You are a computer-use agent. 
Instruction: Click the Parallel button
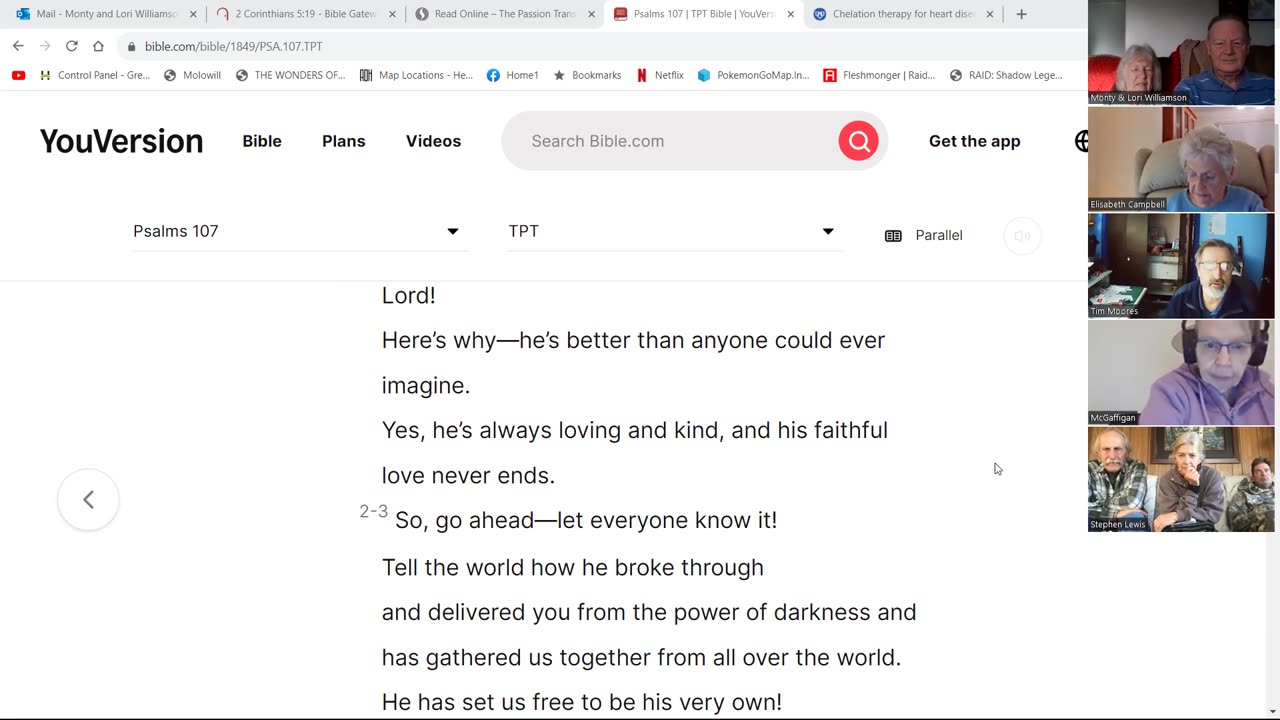tap(923, 236)
